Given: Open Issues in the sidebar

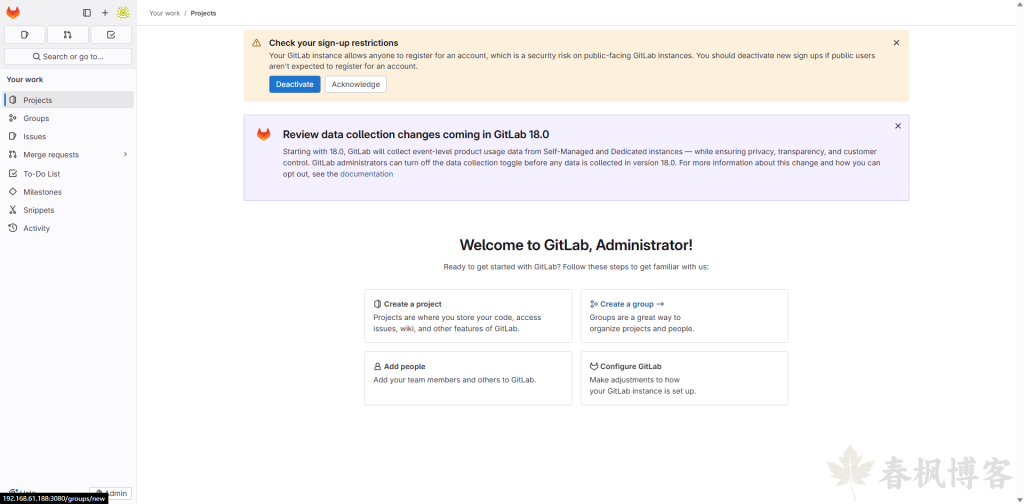Looking at the screenshot, I should tap(69, 136).
